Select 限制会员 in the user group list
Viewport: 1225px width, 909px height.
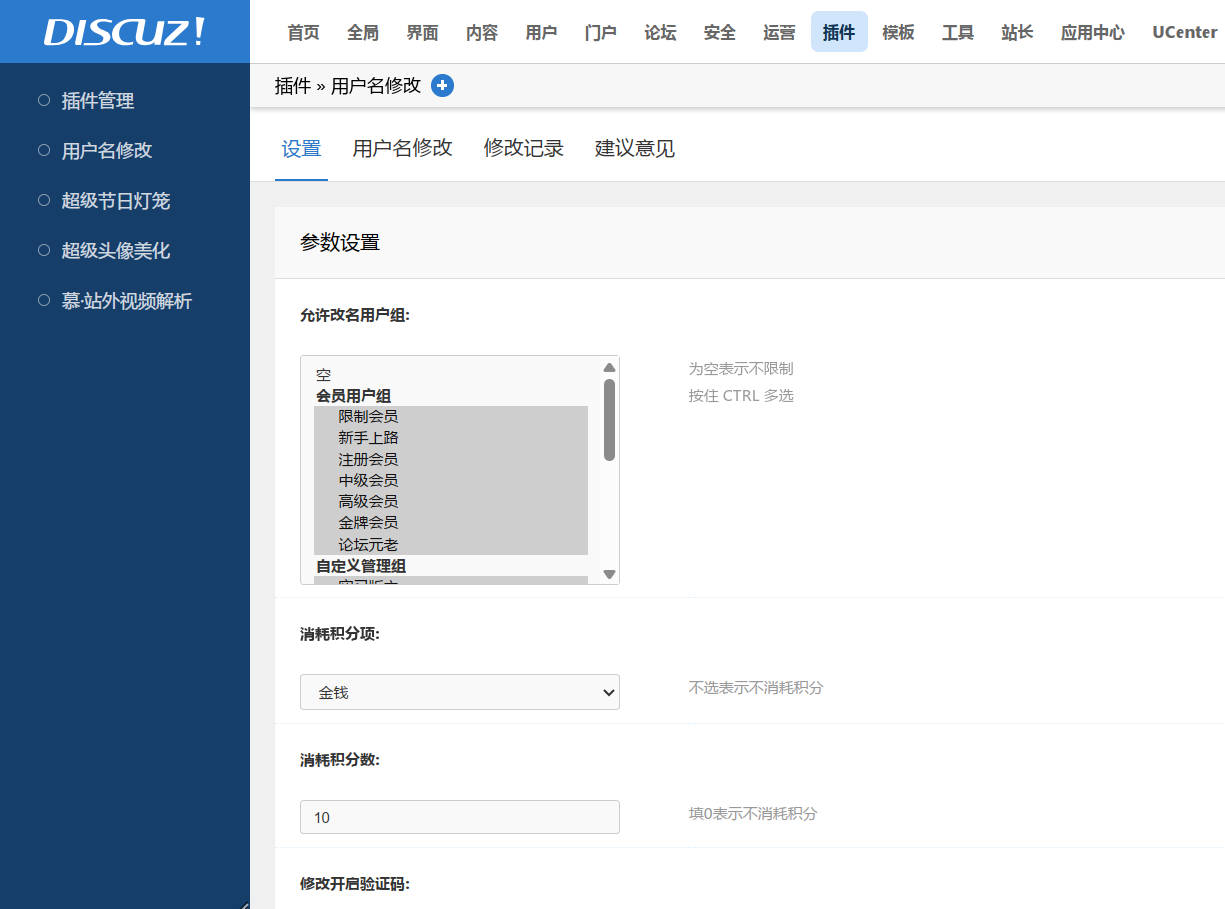click(451, 416)
